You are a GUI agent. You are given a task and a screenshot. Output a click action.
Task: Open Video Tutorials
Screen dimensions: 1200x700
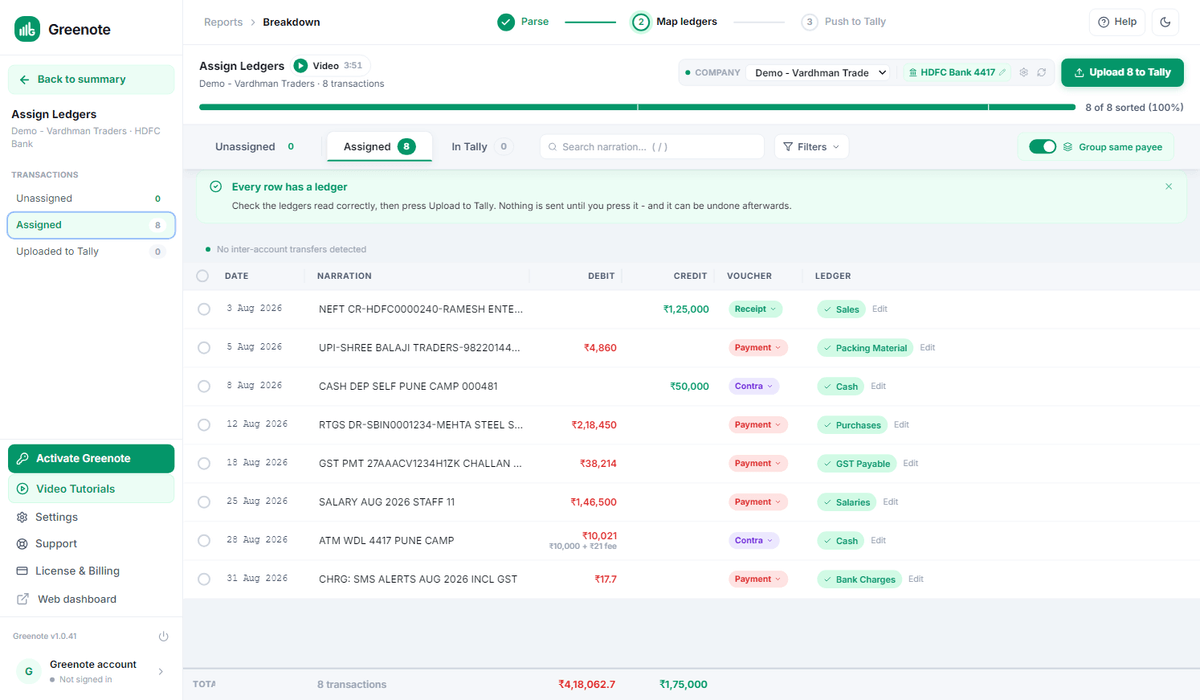pyautogui.click(x=91, y=489)
